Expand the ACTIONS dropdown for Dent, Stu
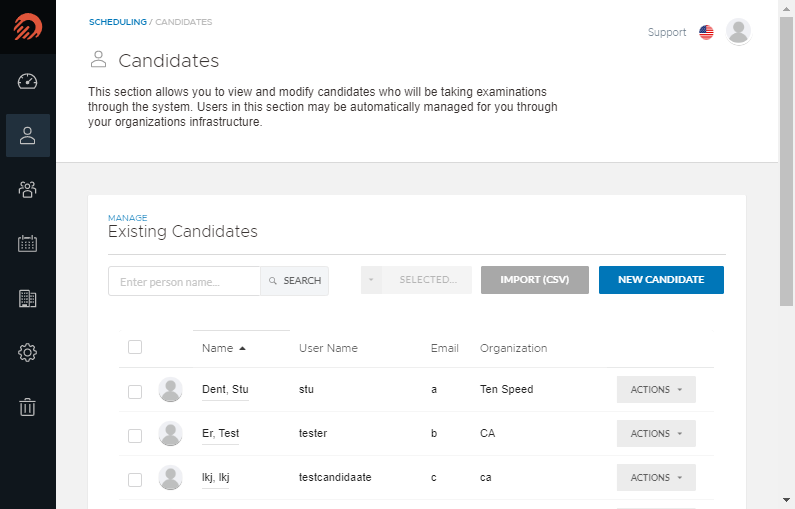 pos(656,389)
